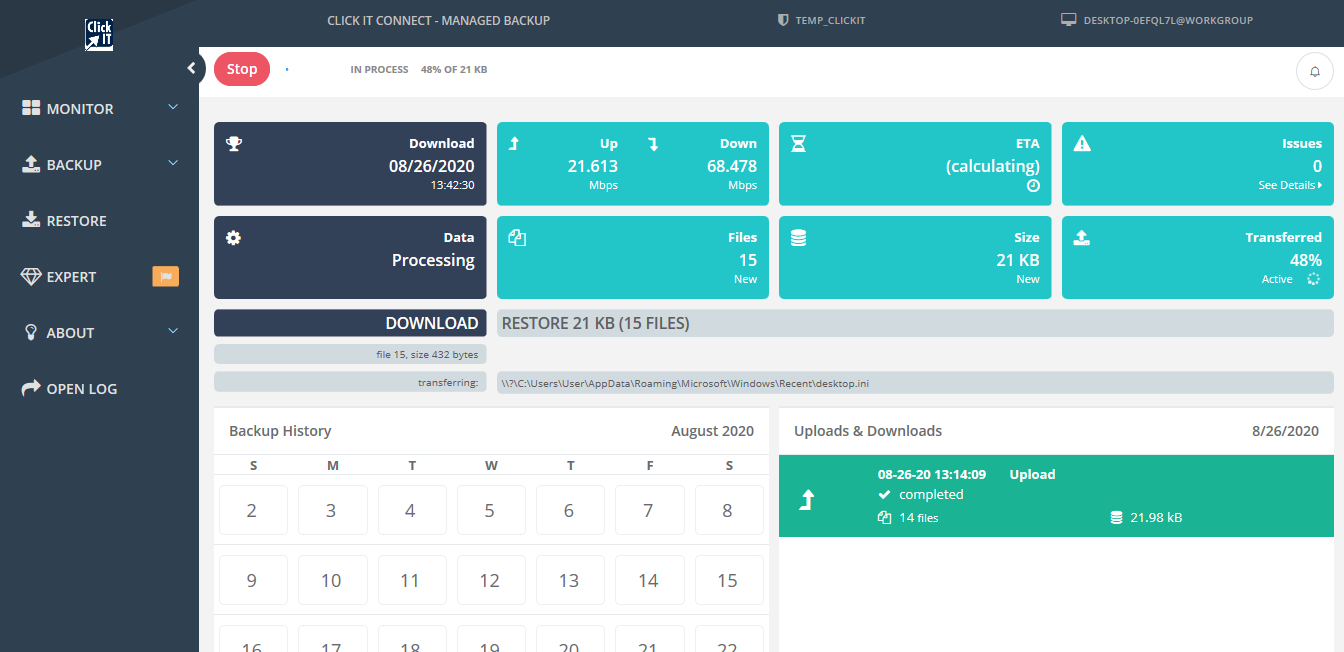This screenshot has height=652, width=1344.
Task: Click the Down arrow icon in speed card
Action: (653, 144)
